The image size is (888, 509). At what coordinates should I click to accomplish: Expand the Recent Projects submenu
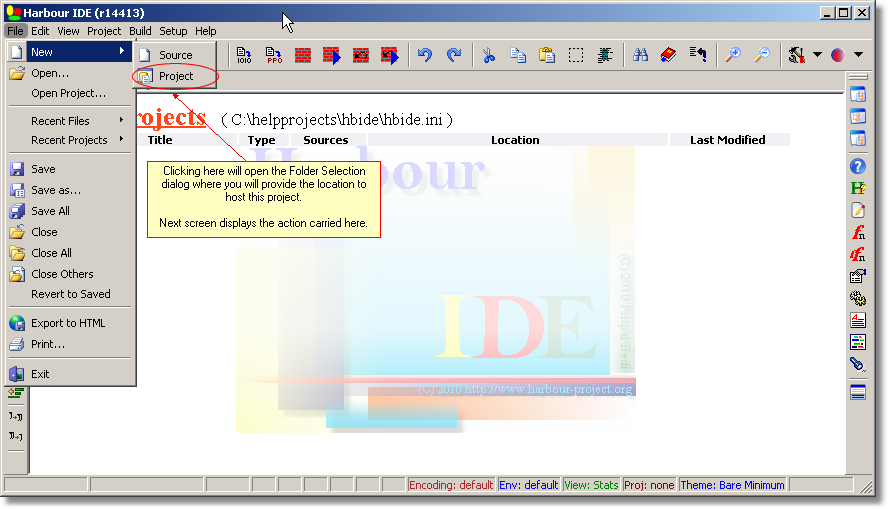point(70,140)
